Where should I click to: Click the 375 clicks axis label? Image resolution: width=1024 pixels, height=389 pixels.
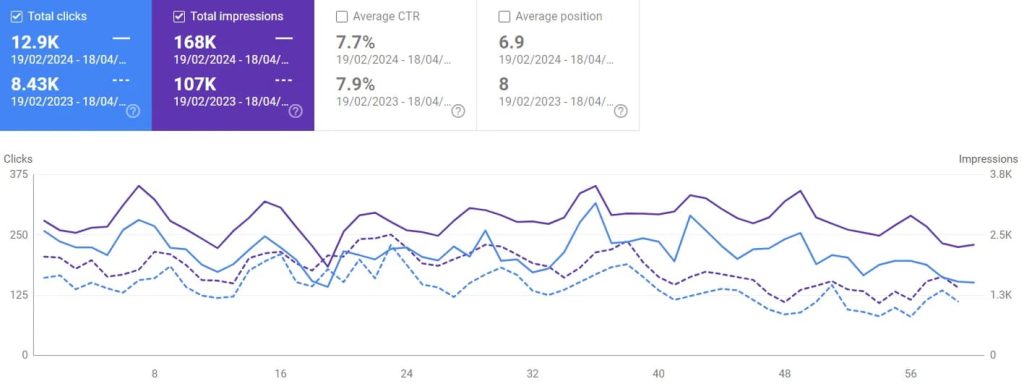(x=19, y=174)
